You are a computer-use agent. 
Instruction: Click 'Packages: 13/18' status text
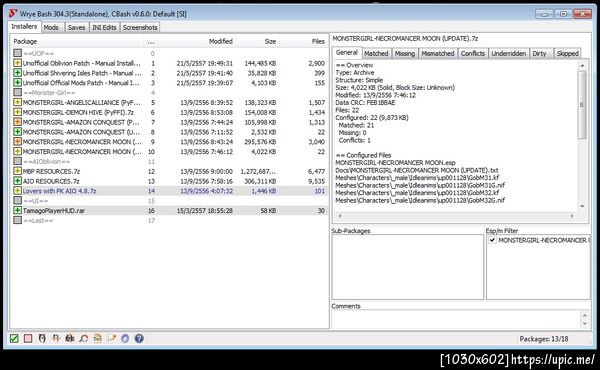(544, 339)
